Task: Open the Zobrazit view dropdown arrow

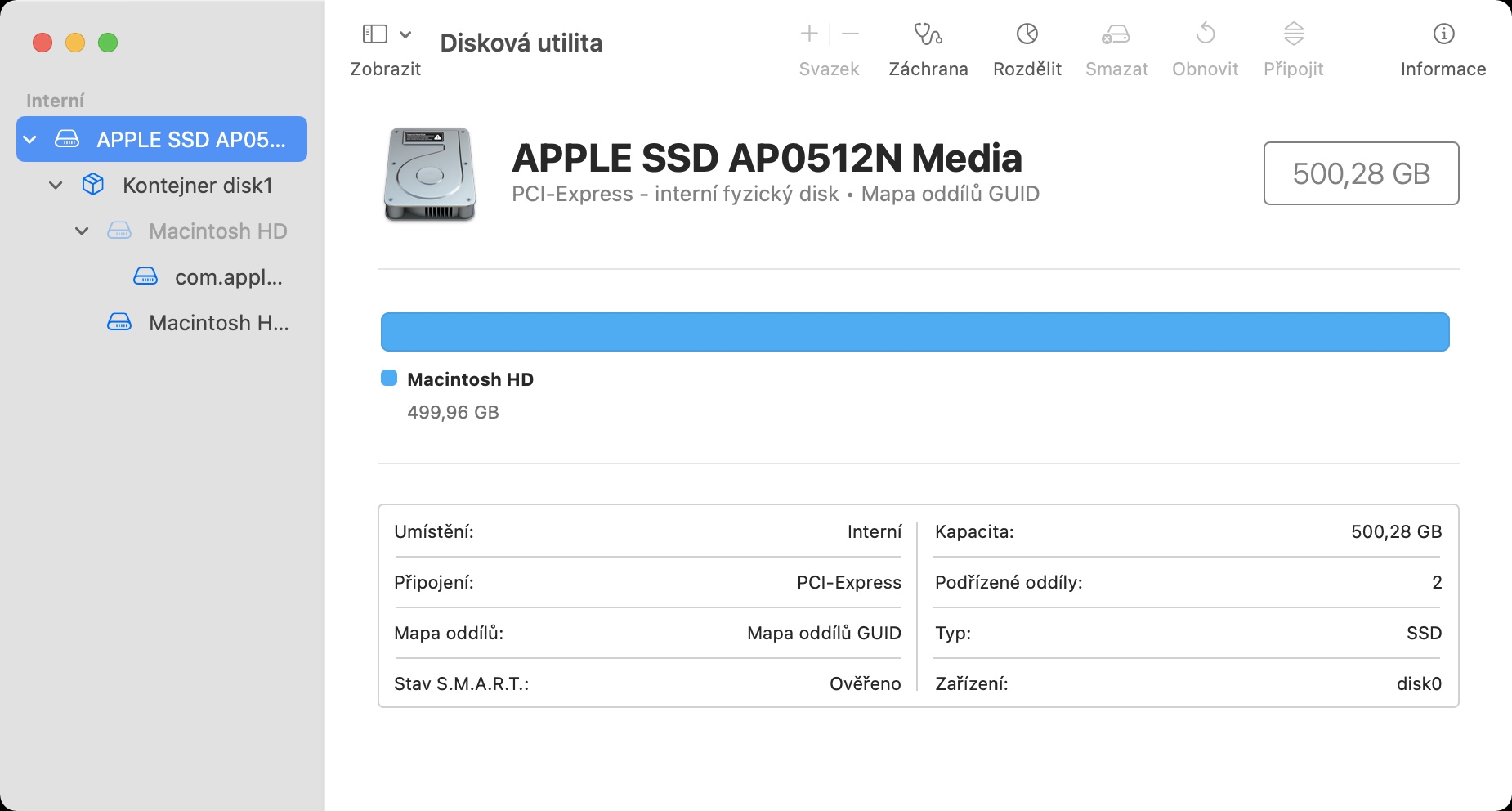Action: (x=405, y=34)
